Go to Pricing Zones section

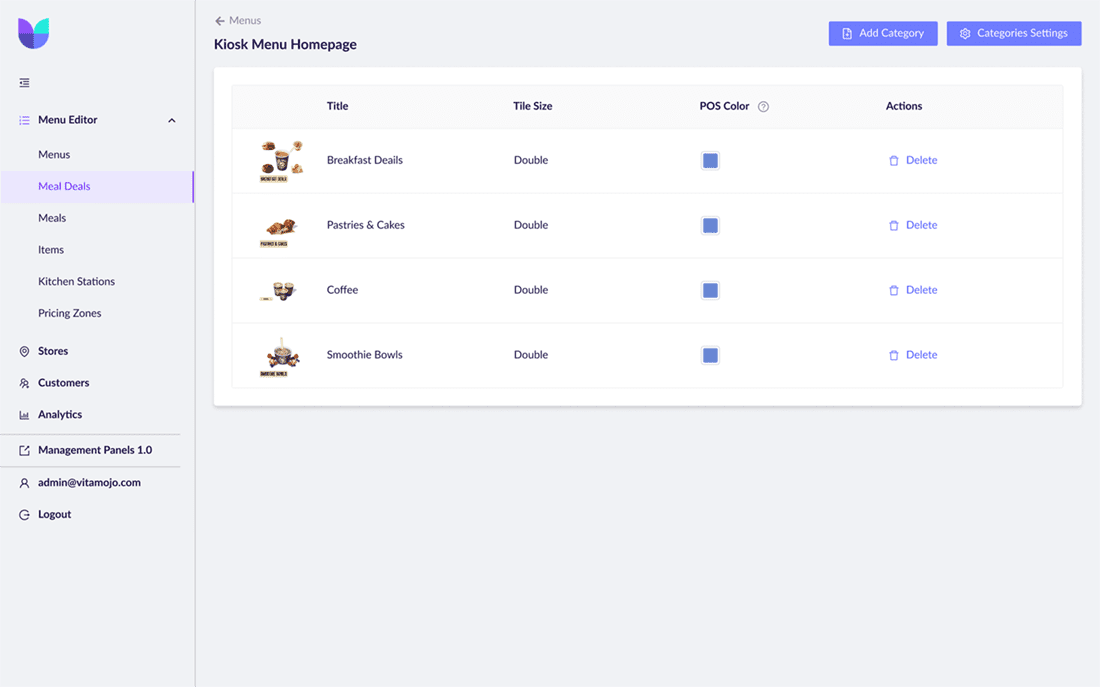point(69,314)
